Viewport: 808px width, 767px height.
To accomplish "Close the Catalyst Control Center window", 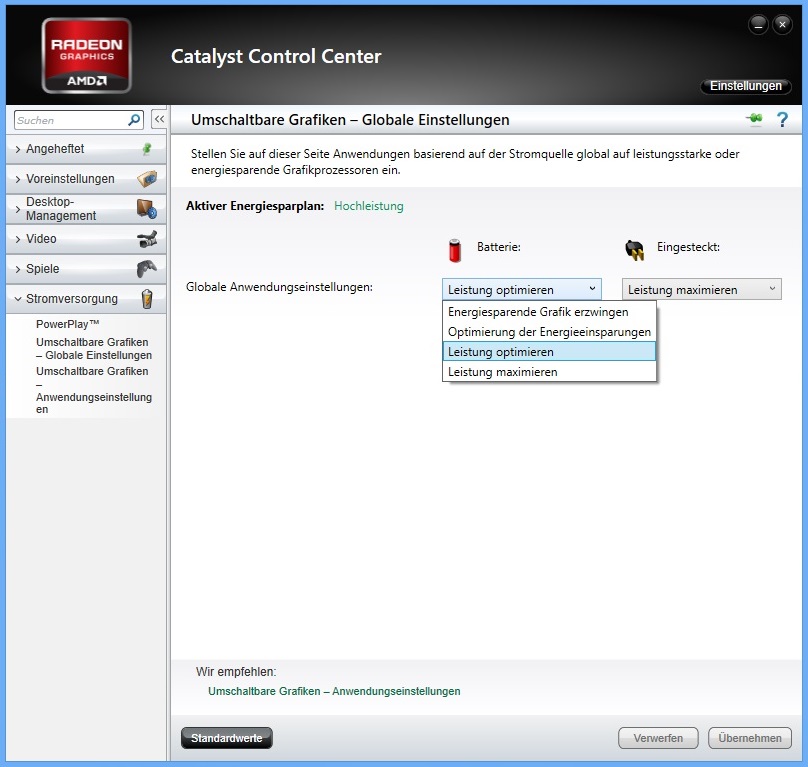I will [x=782, y=24].
